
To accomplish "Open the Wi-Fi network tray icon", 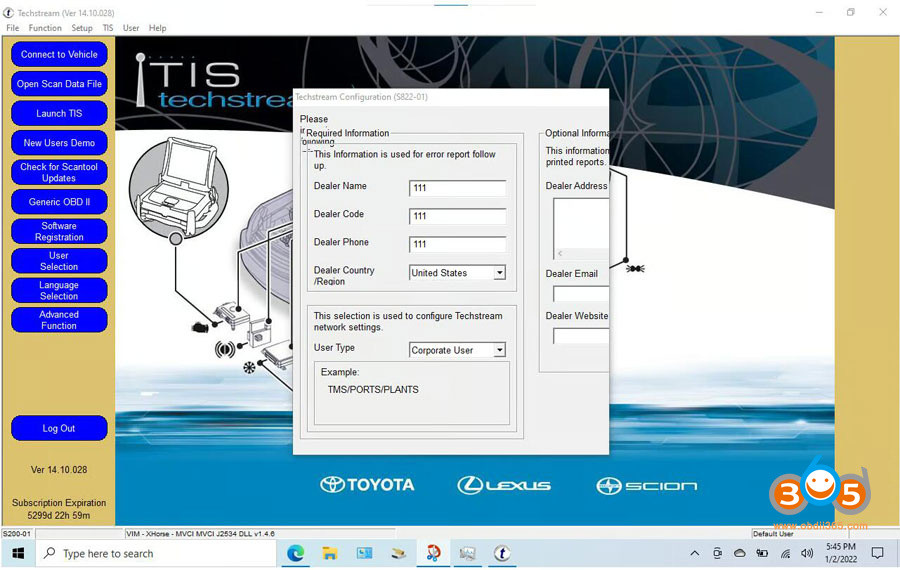I will (x=785, y=553).
